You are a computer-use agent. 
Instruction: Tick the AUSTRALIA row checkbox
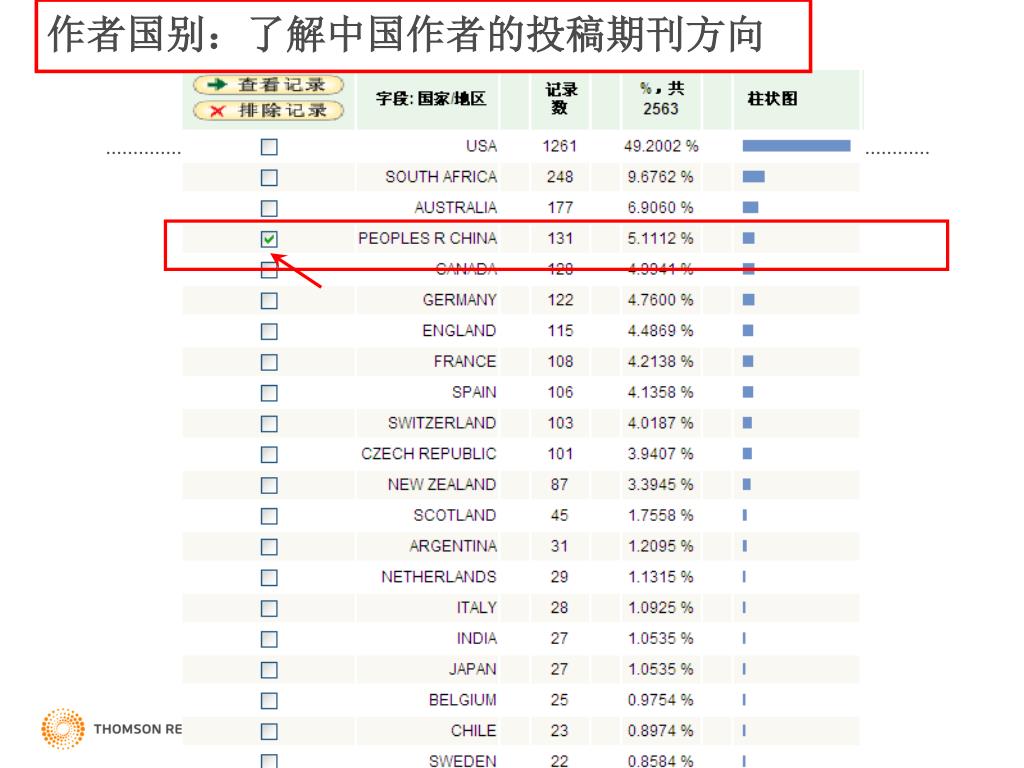click(x=269, y=208)
